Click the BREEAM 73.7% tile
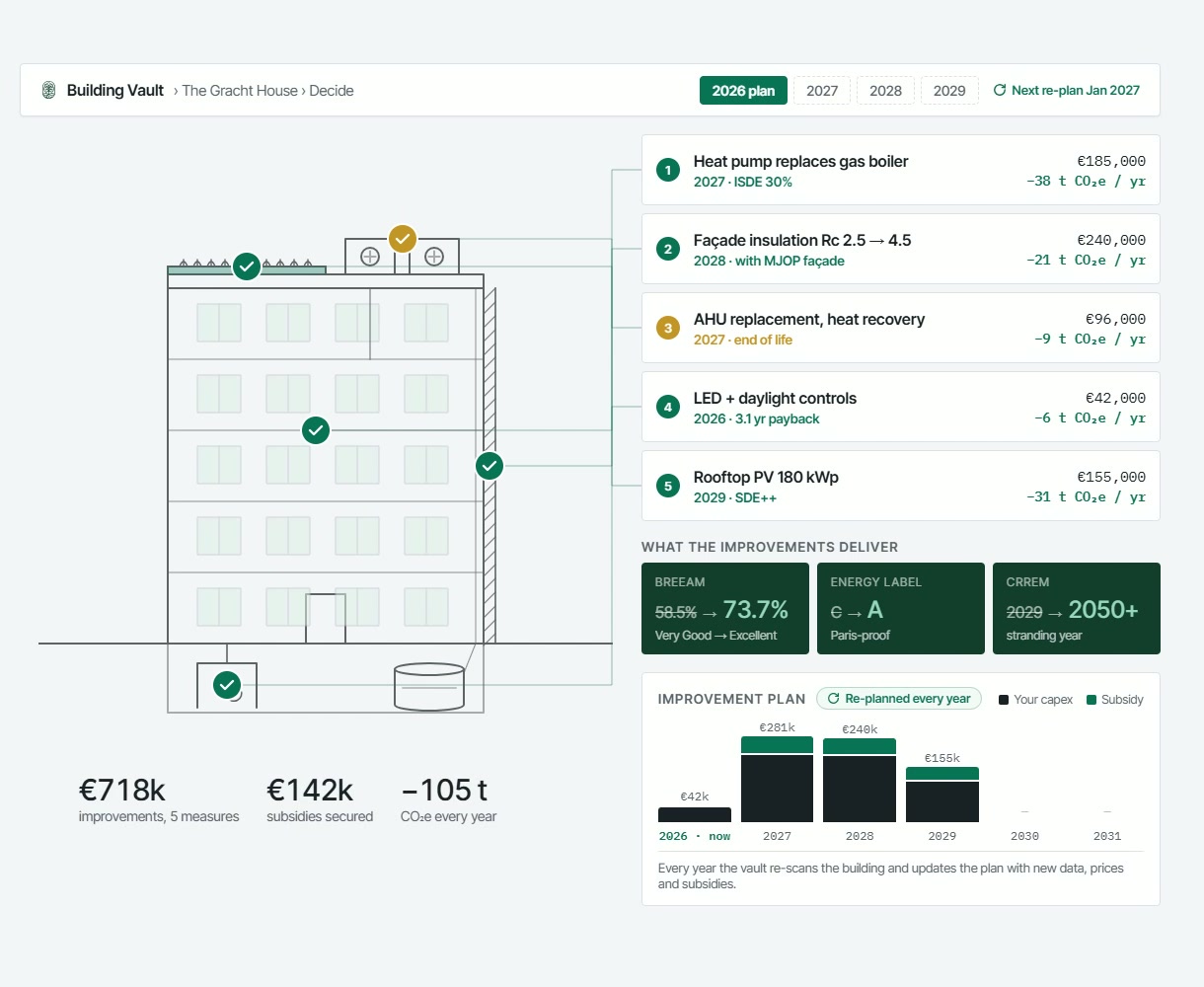Viewport: 1204px width, 987px height. [725, 608]
